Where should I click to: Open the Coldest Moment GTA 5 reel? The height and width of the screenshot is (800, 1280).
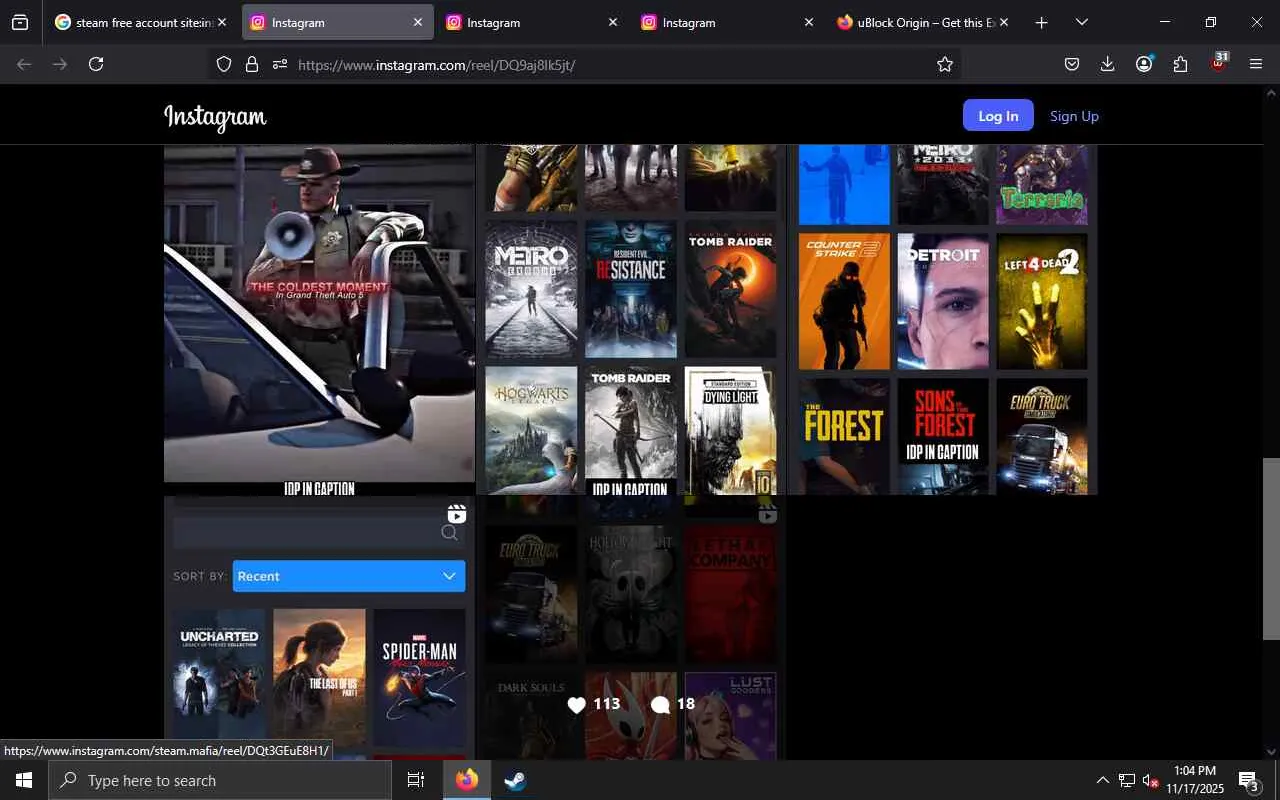(319, 320)
